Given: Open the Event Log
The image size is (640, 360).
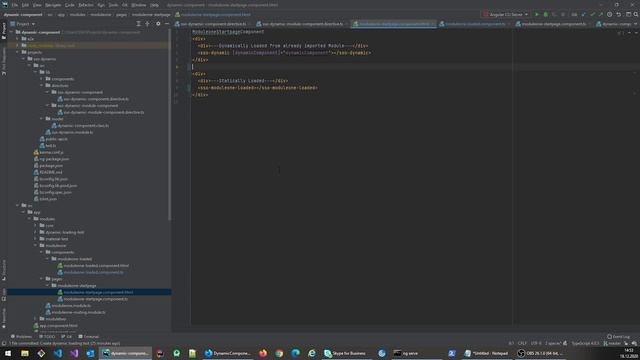Looking at the screenshot, I should tap(618, 337).
